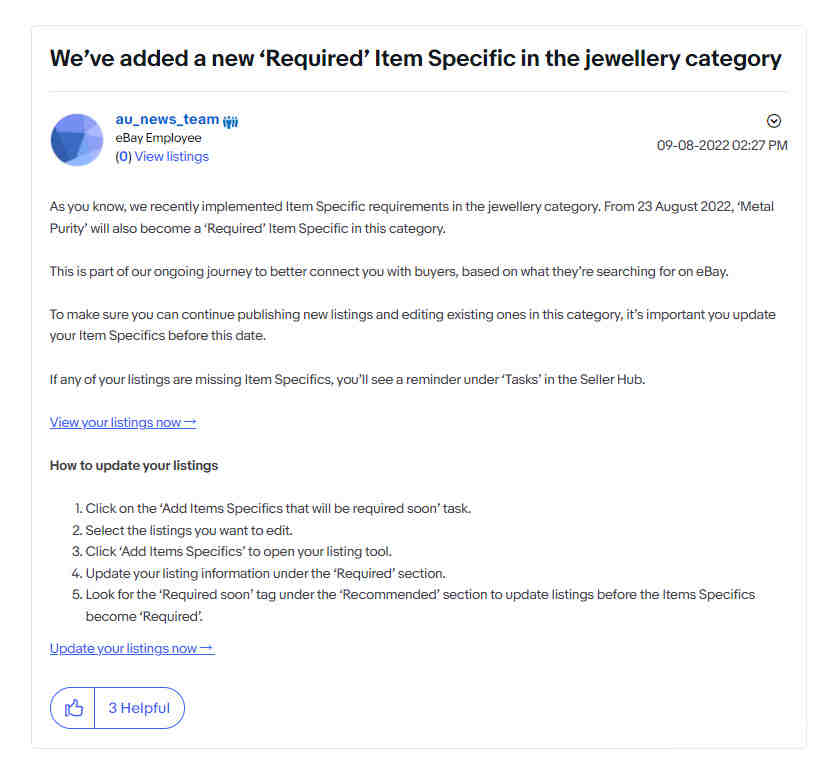Click the paragraph mentioning 'Metal Purity'
The height and width of the screenshot is (769, 833).
coord(412,217)
